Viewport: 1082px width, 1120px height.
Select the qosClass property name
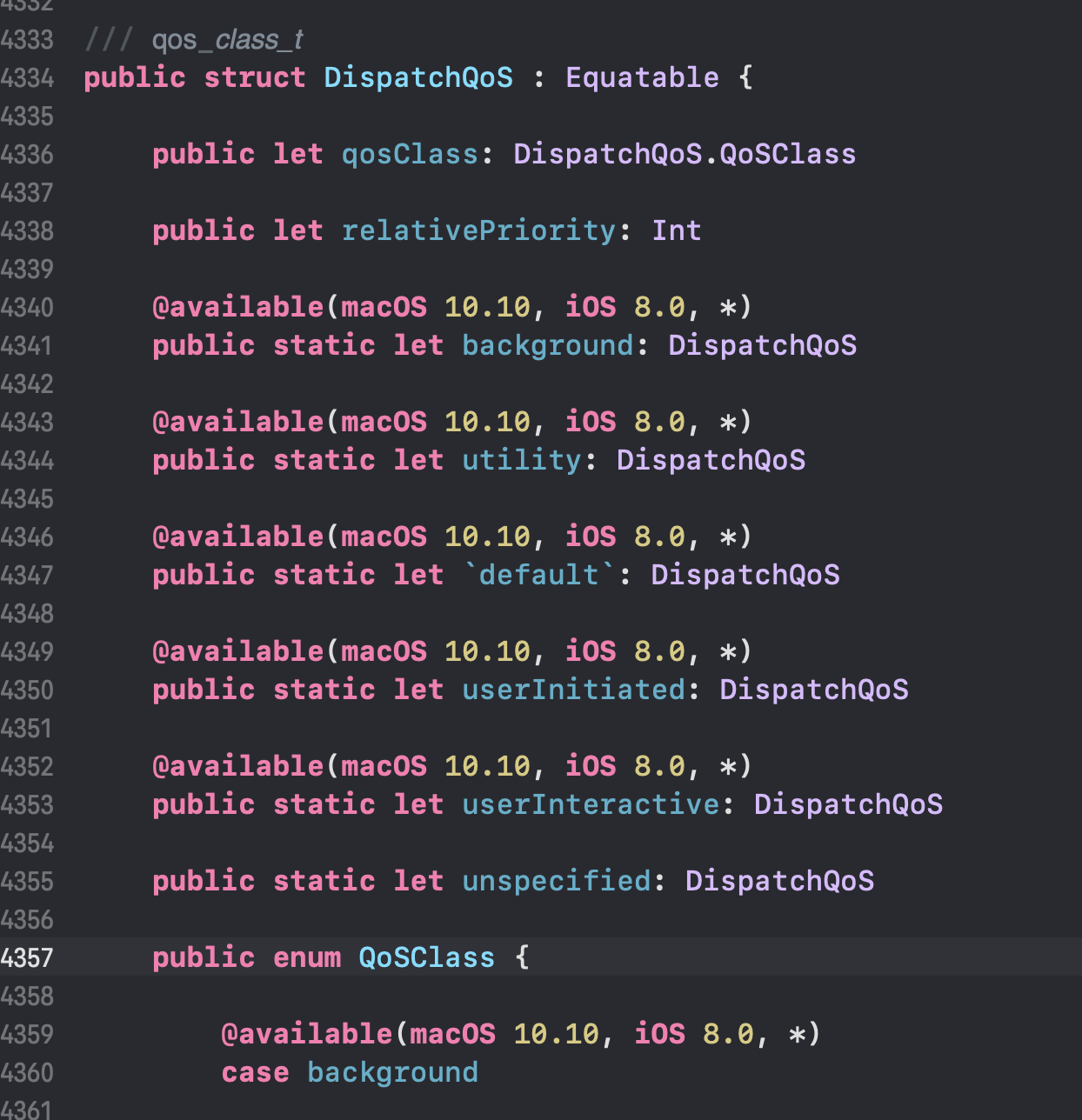click(x=410, y=154)
